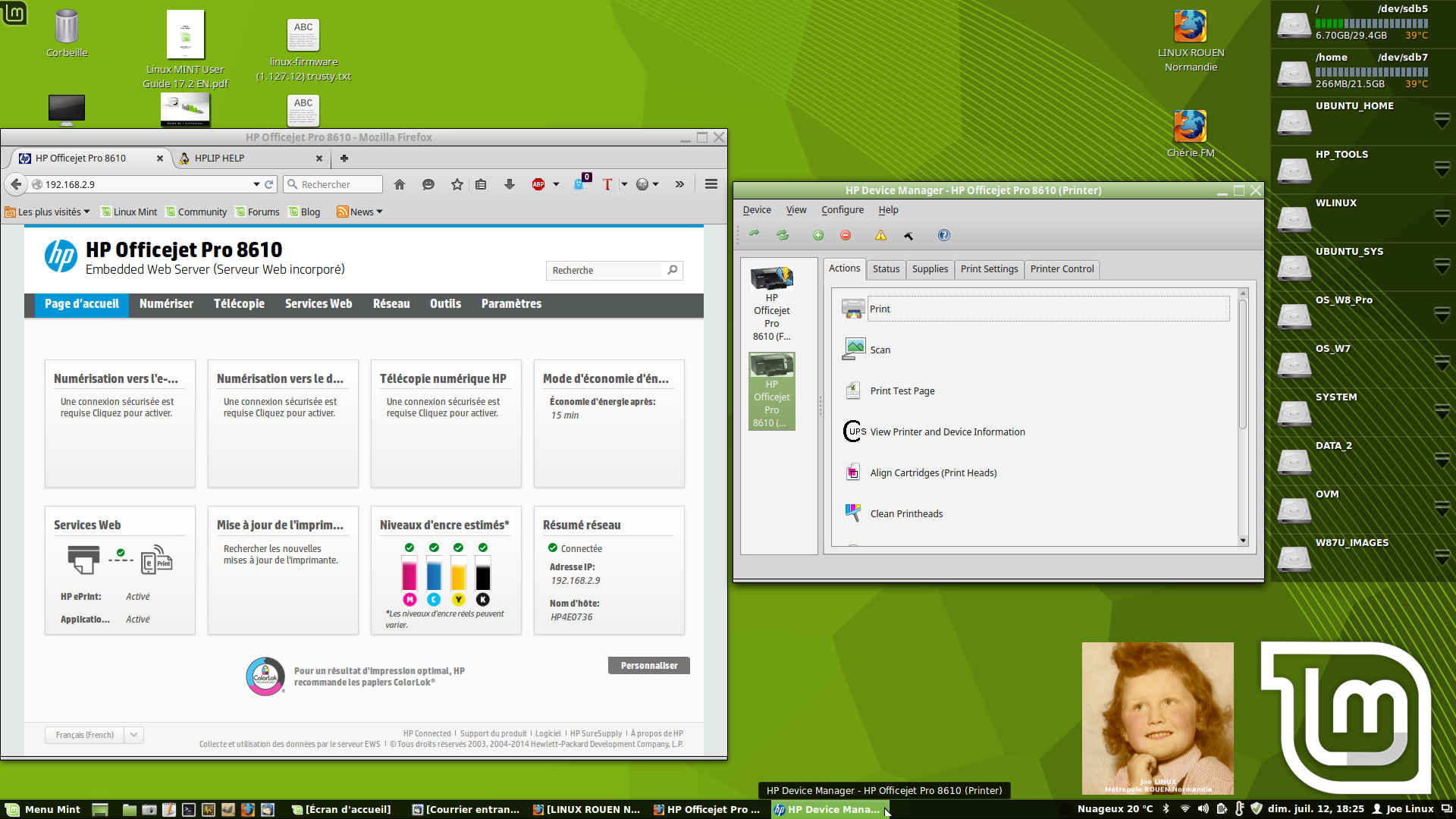Click the Clean Printheads icon
The image size is (1456, 819).
853,513
